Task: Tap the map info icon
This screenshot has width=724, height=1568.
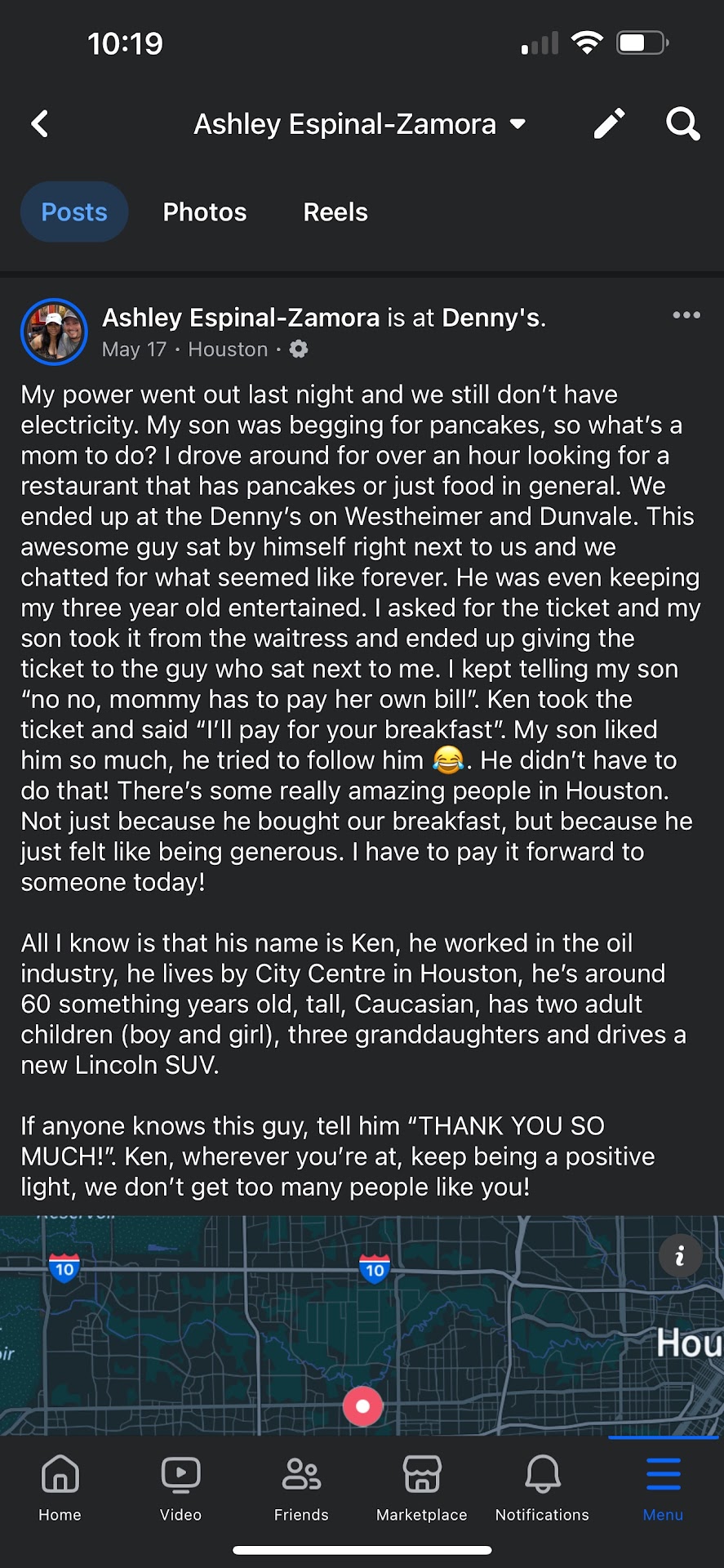Action: coord(679,1256)
